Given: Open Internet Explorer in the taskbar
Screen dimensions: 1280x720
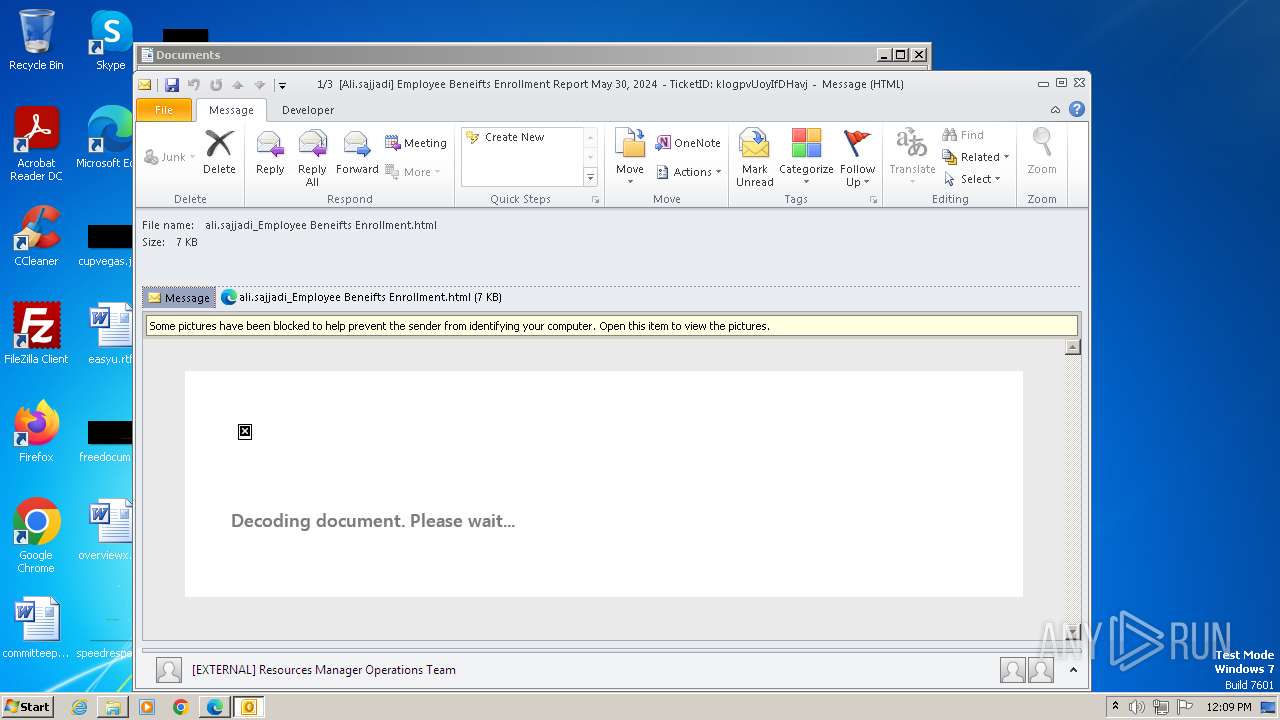Looking at the screenshot, I should (x=79, y=707).
